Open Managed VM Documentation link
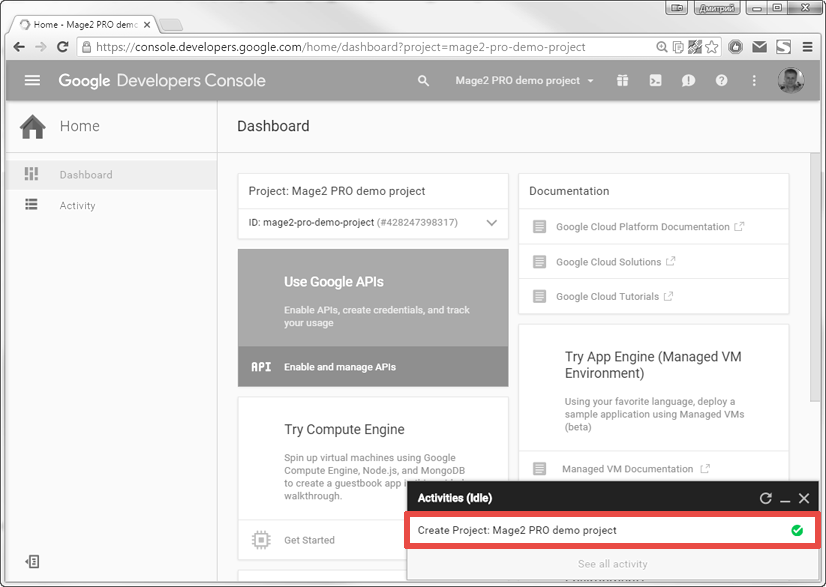This screenshot has width=826, height=587. (x=627, y=469)
